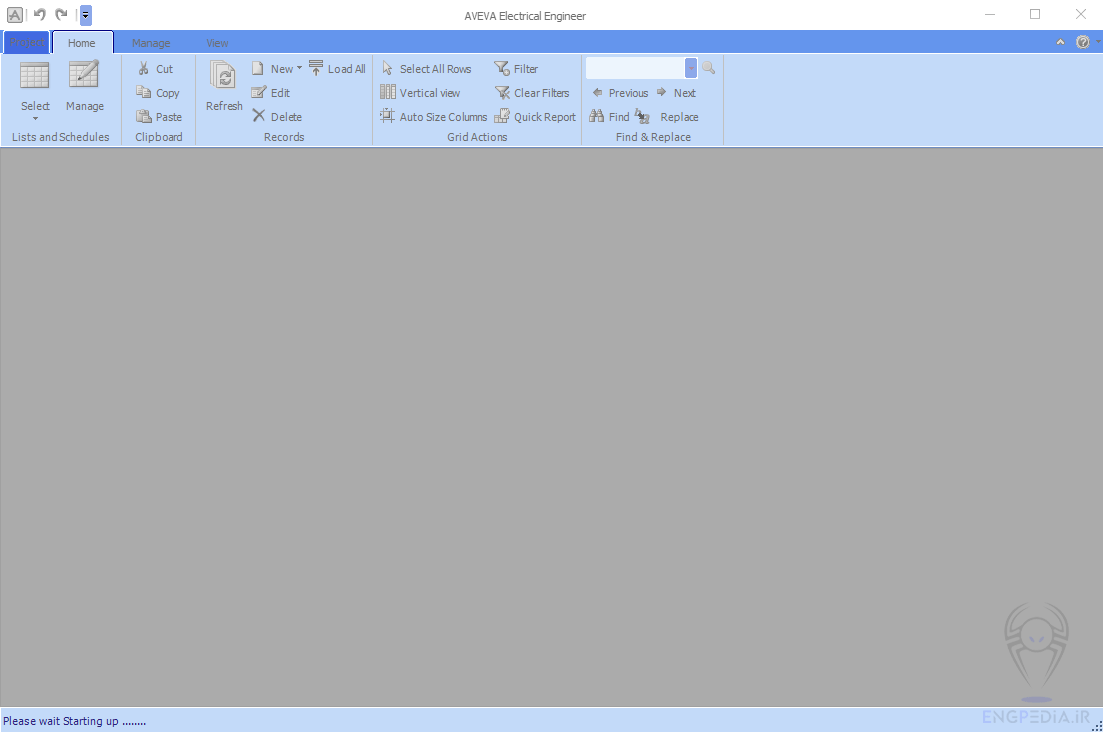
Task: Open Manage lists and schedules icon
Action: point(84,75)
